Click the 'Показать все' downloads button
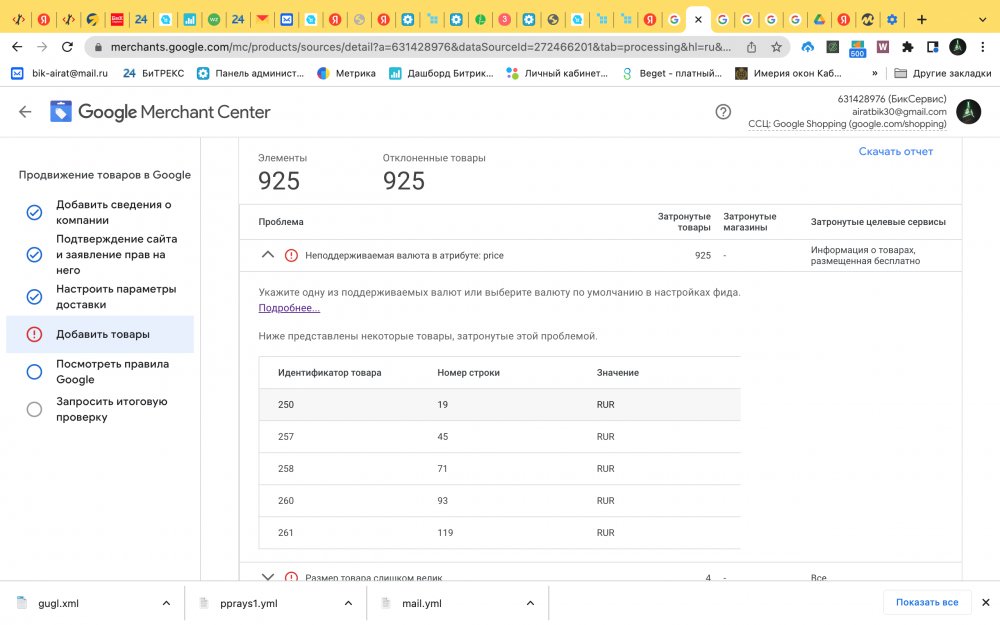Image resolution: width=1000 pixels, height=625 pixels. pyautogui.click(x=927, y=602)
